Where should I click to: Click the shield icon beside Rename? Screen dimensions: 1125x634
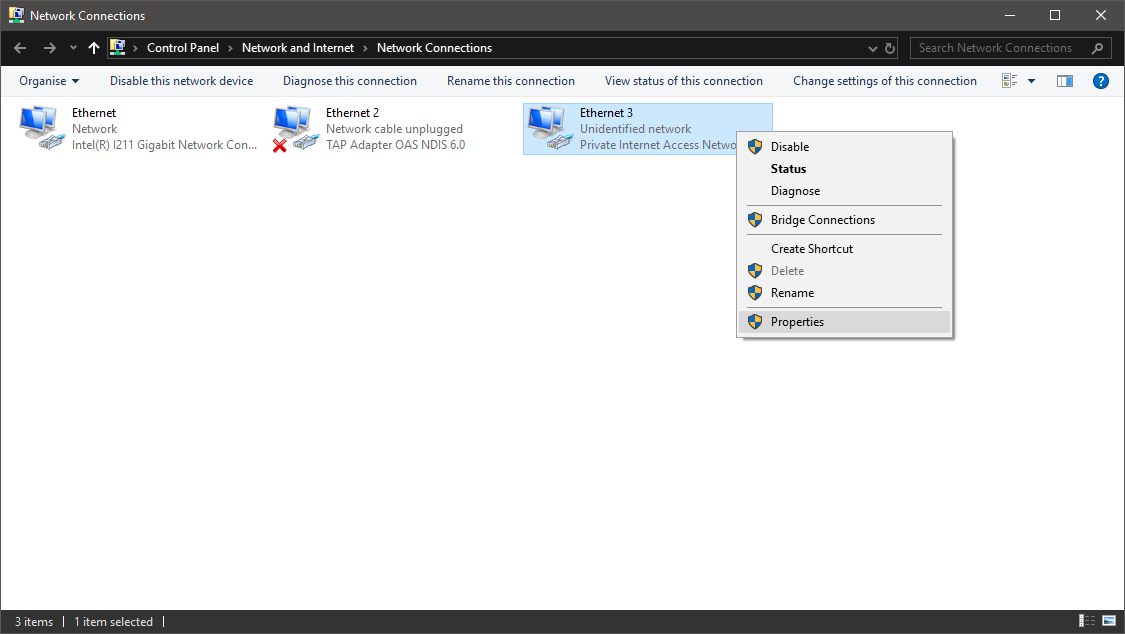[755, 293]
